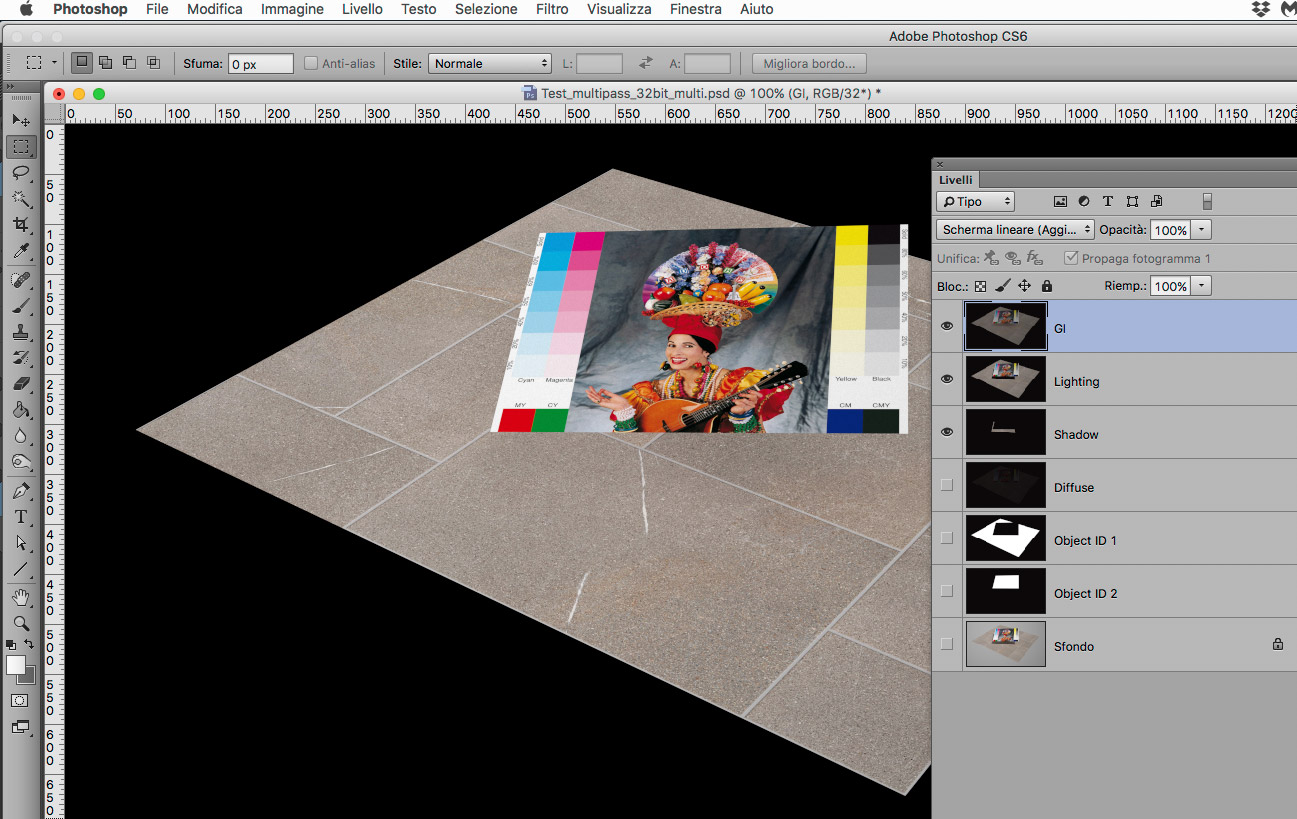1297x819 pixels.
Task: Lock all layer attributes
Action: click(1047, 286)
